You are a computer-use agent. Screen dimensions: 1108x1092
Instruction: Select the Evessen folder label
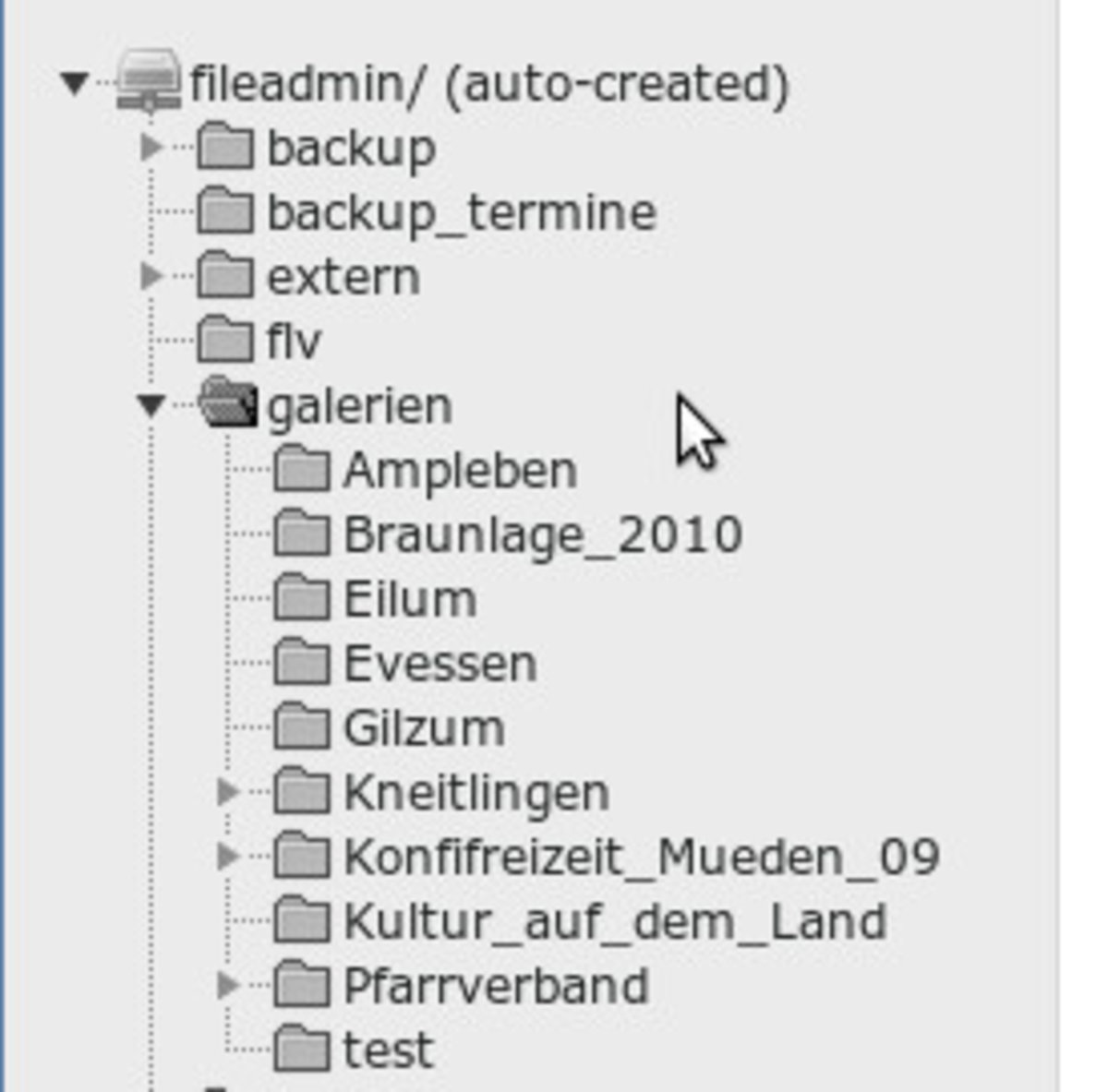point(440,664)
